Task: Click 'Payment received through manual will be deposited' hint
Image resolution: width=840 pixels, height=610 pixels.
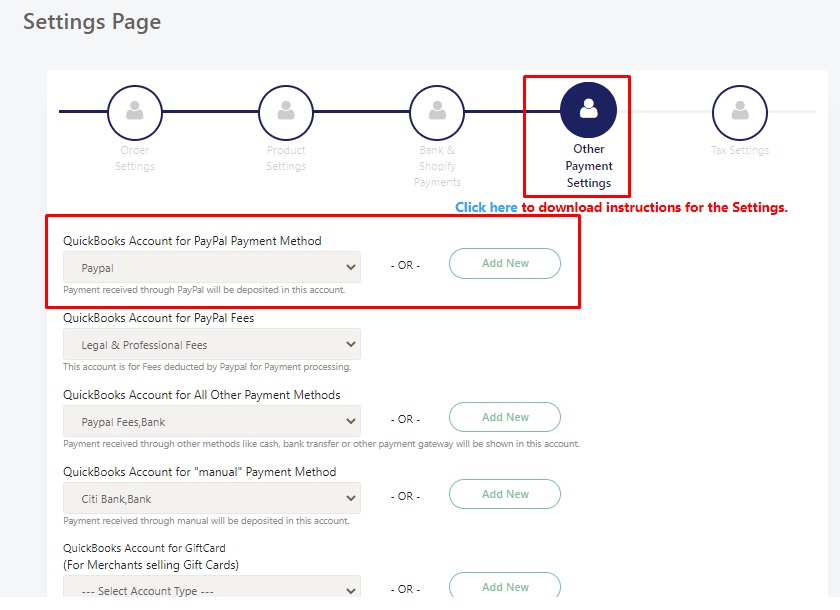Action: tap(206, 521)
